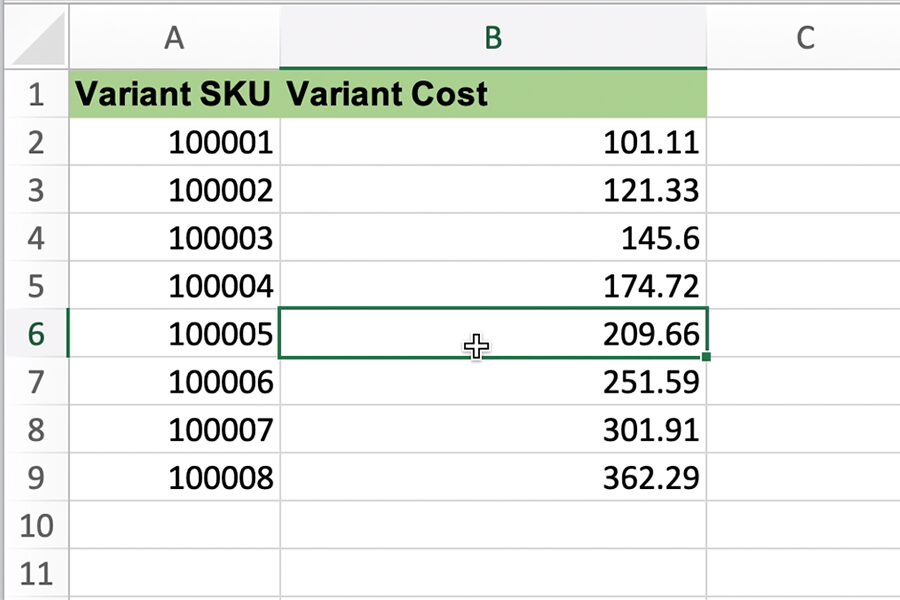The width and height of the screenshot is (900, 600).
Task: Select column A header
Action: click(x=174, y=38)
